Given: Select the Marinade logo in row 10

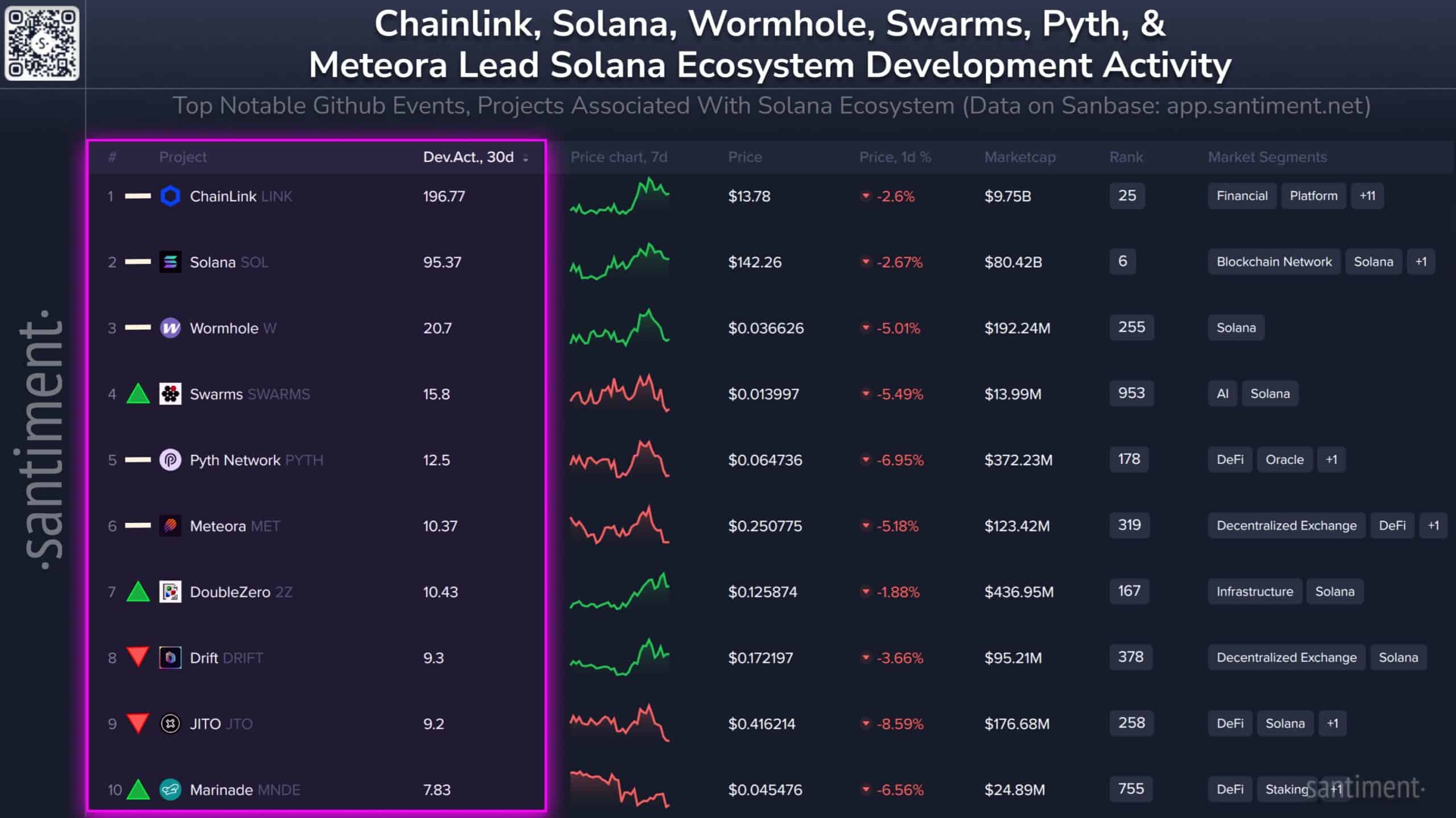Looking at the screenshot, I should point(171,790).
